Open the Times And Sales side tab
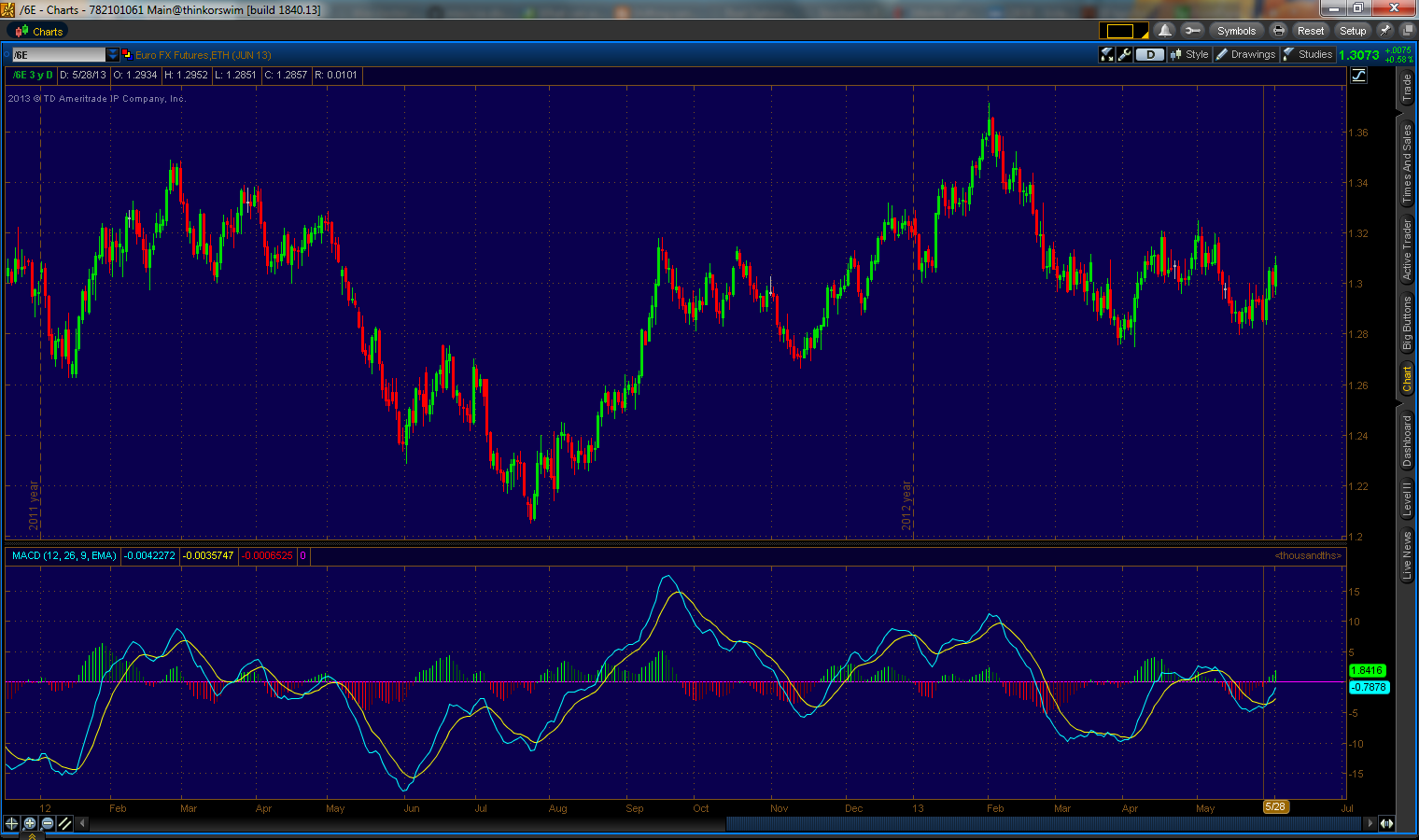This screenshot has height=840, width=1419. (x=1407, y=164)
